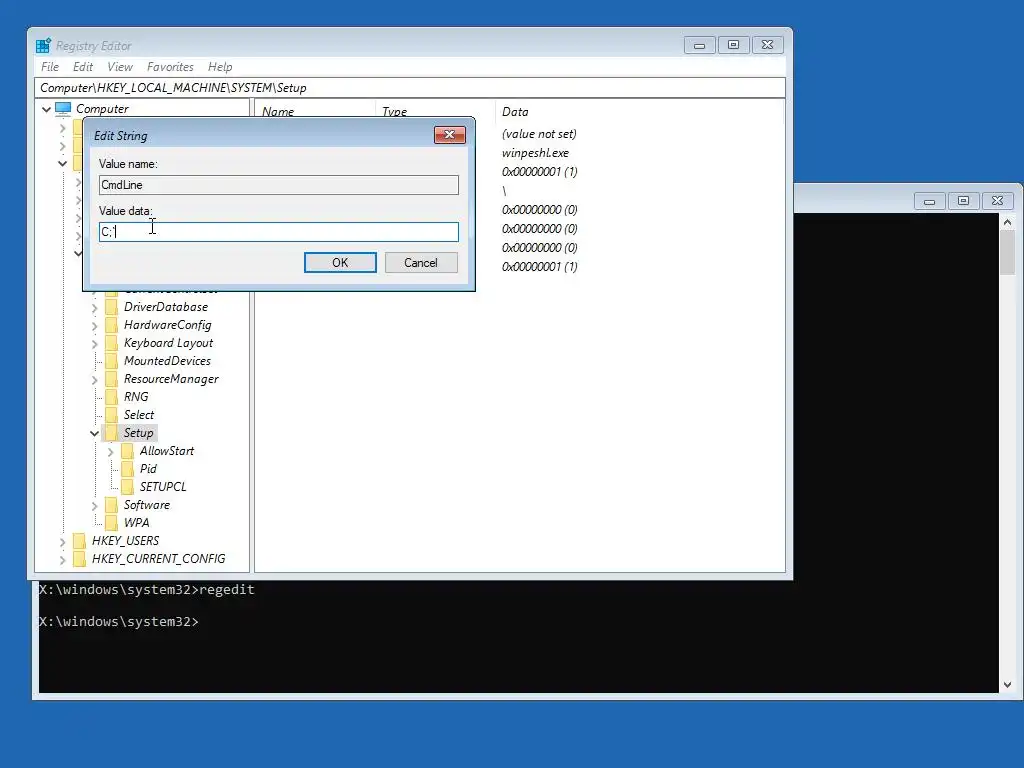This screenshot has width=1024, height=768.
Task: Open the Favorites menu
Action: (170, 67)
